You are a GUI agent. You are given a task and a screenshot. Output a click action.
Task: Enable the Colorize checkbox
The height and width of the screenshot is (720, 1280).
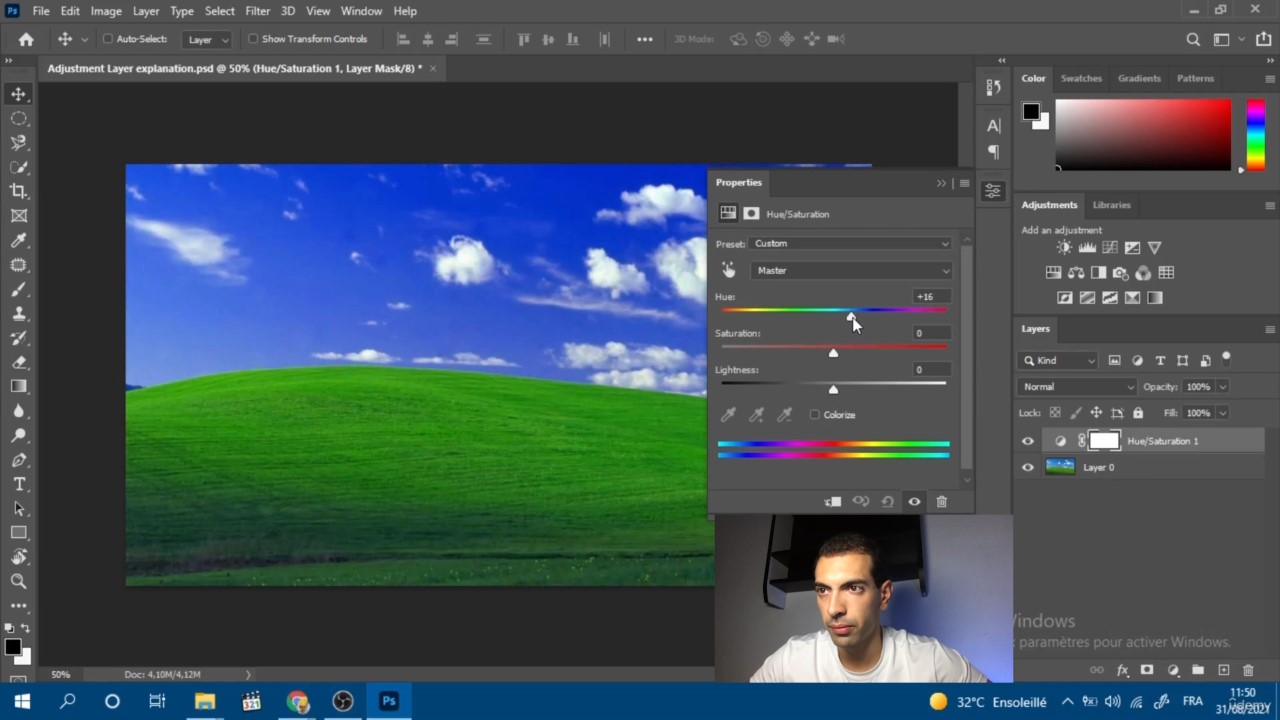tap(815, 414)
